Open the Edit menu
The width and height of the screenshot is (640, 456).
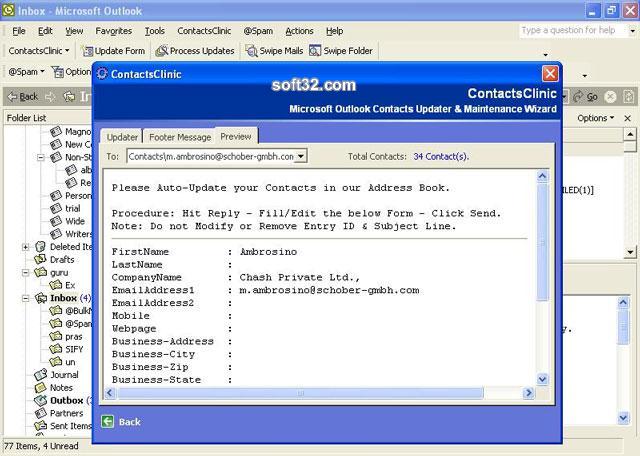tap(45, 31)
